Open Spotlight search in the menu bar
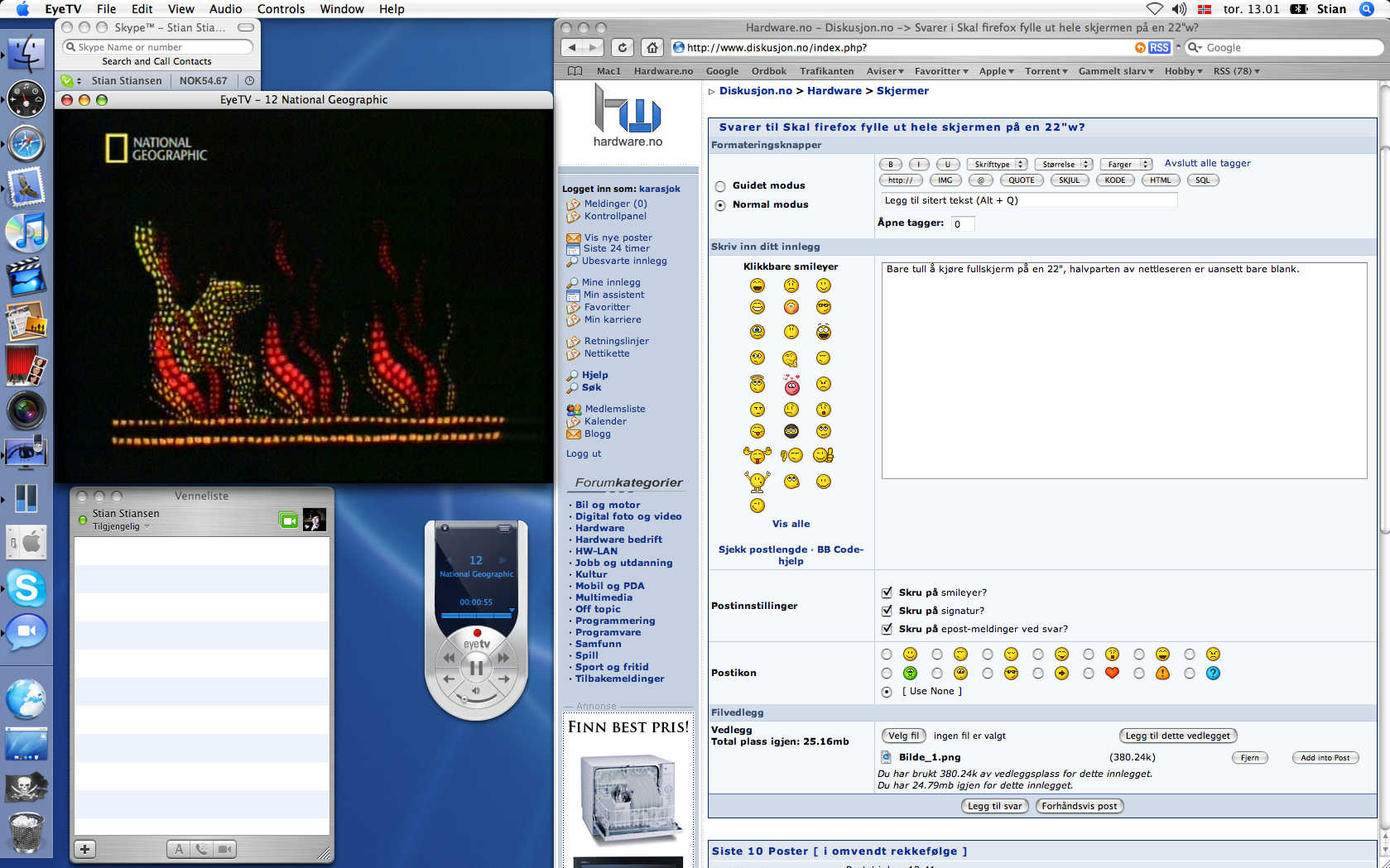 click(x=1367, y=9)
